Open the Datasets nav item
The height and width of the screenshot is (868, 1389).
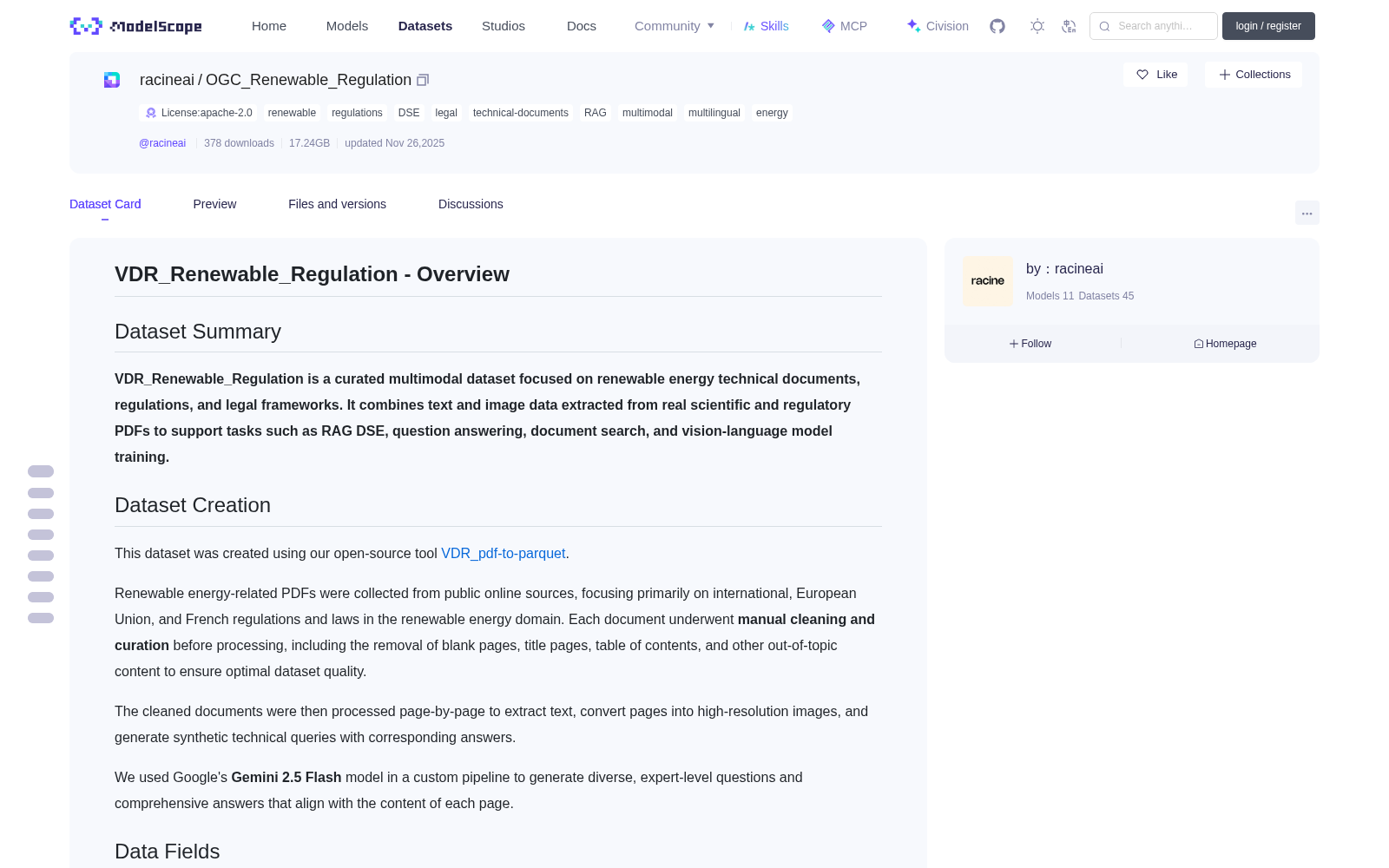click(425, 26)
